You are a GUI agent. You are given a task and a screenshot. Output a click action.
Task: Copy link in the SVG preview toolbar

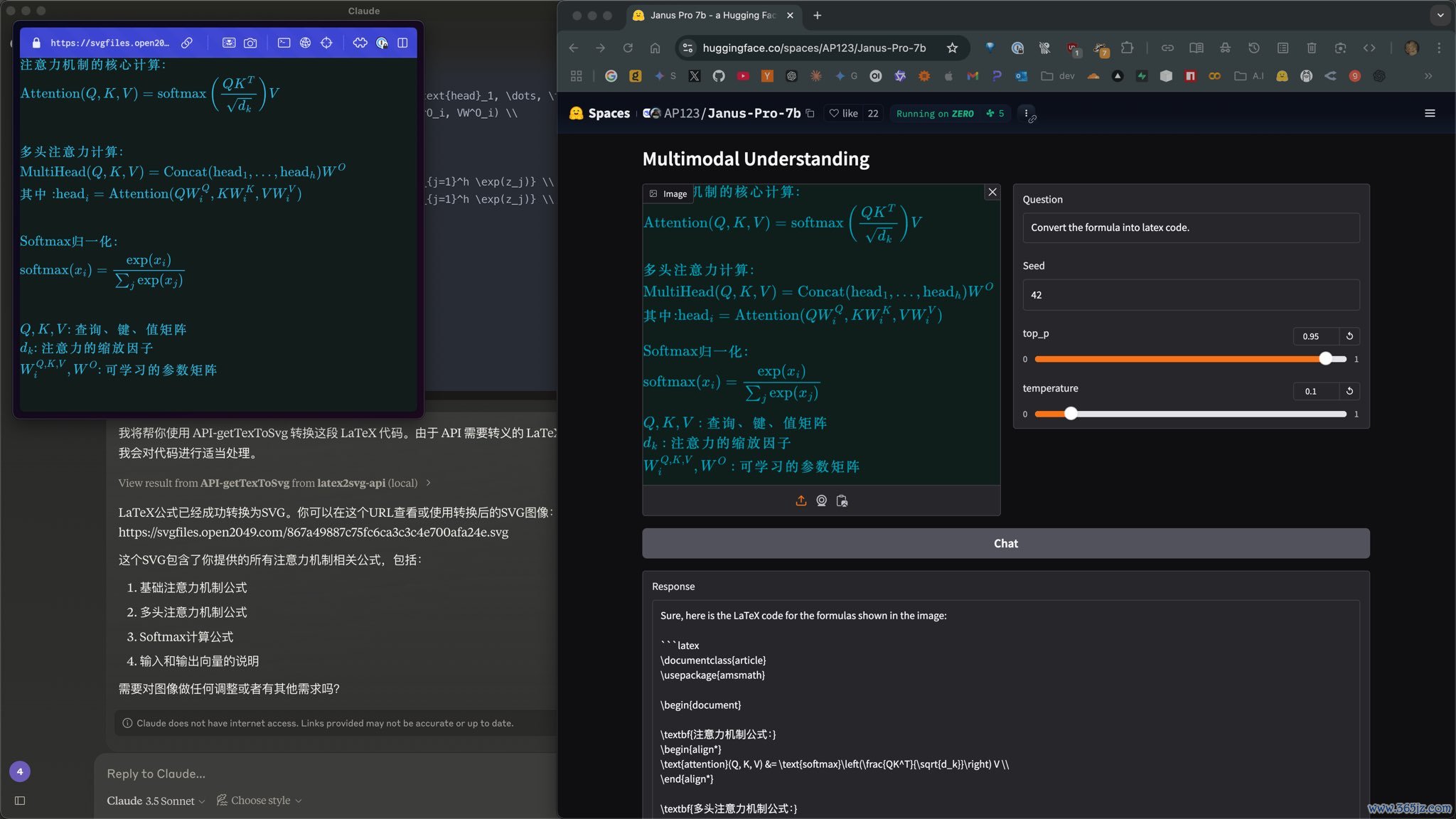coord(187,43)
